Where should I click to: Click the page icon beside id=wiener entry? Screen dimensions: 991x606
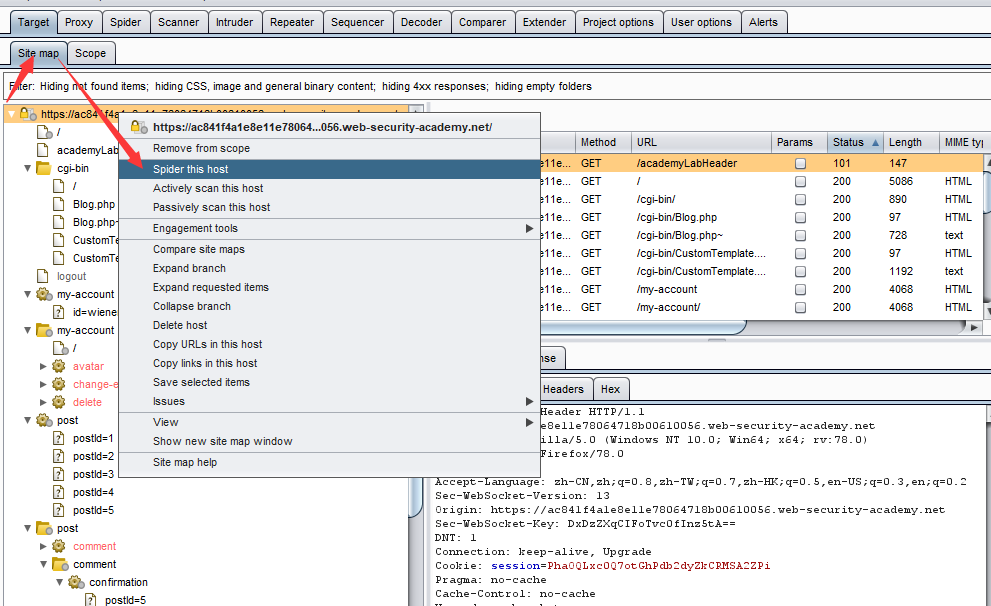tap(60, 312)
